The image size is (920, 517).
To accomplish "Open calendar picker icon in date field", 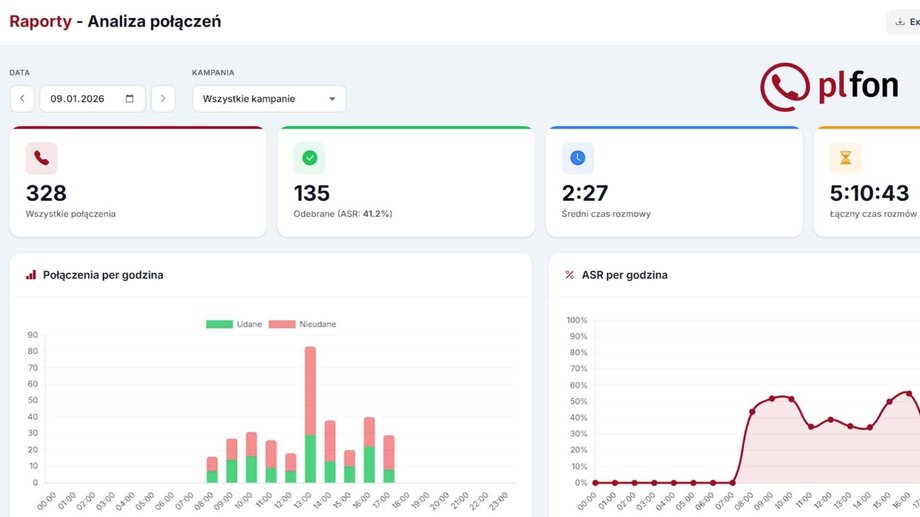I will pyautogui.click(x=130, y=99).
